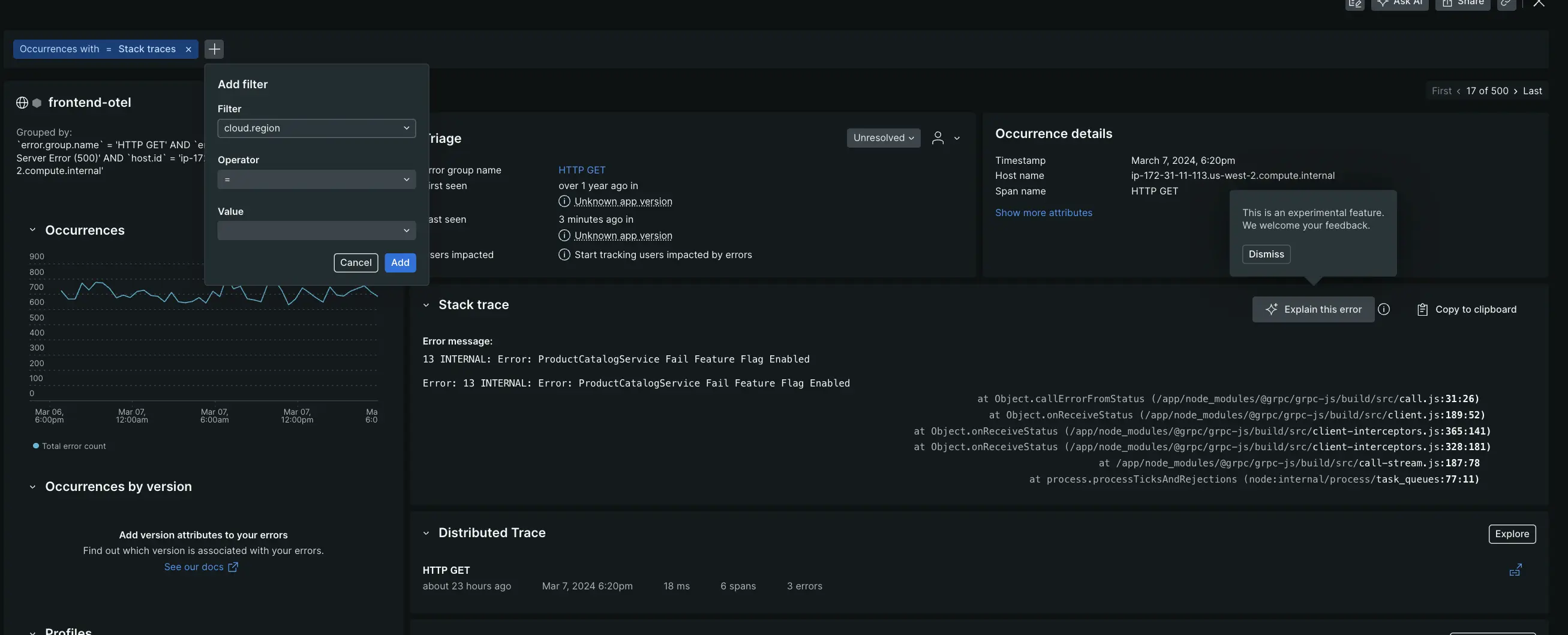Click the Value input field in Add filter
Screen dimensions: 1568x635
tap(316, 230)
